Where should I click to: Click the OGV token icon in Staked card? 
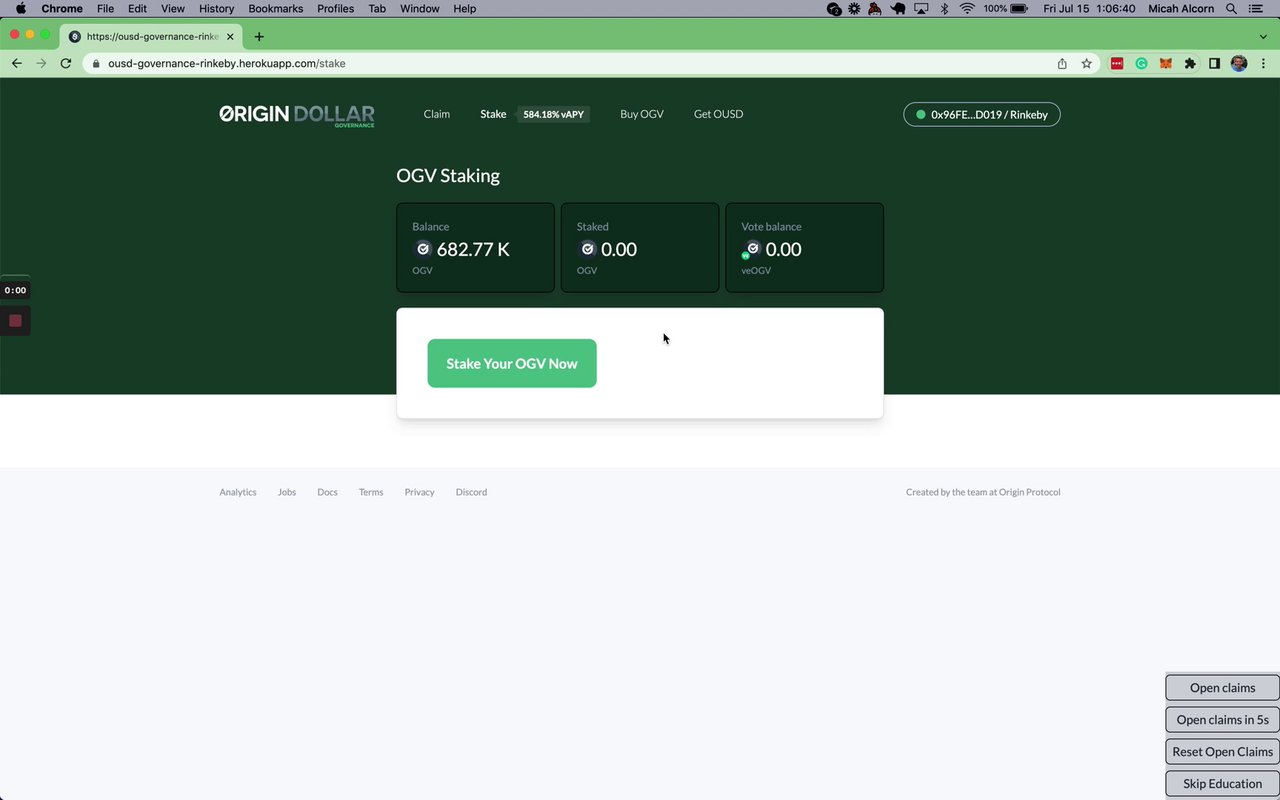tap(587, 249)
